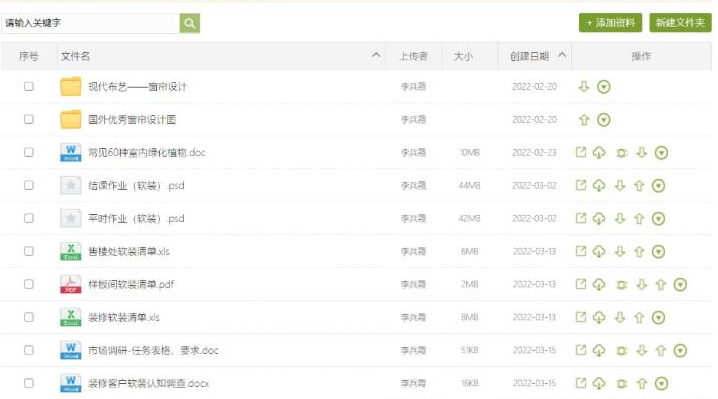The width and height of the screenshot is (718, 399).
Task: Click the 新建文件夹 button
Action: click(680, 22)
